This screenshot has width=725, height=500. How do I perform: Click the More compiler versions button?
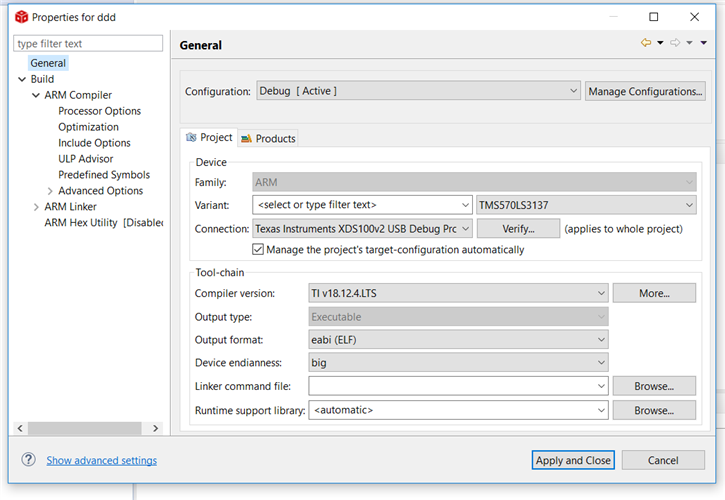(654, 293)
